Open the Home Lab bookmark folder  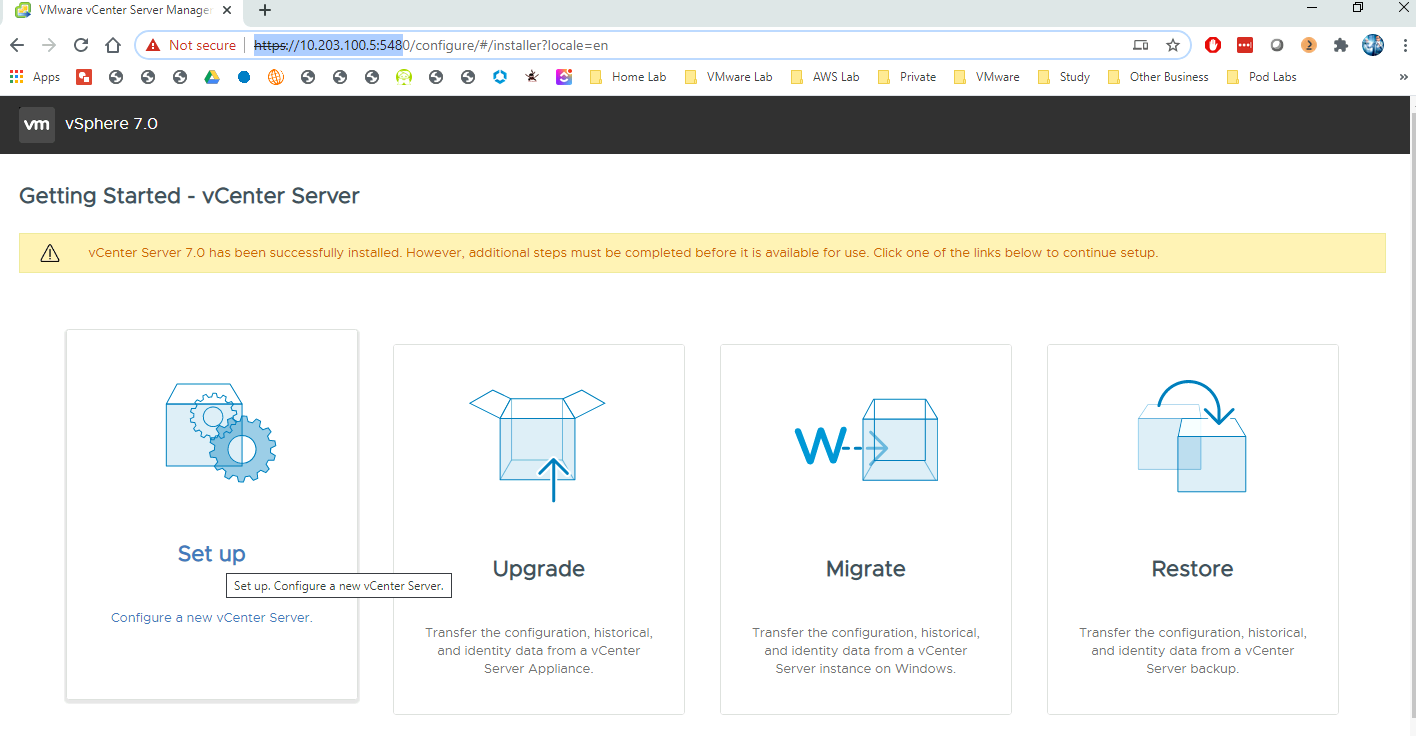[x=628, y=77]
